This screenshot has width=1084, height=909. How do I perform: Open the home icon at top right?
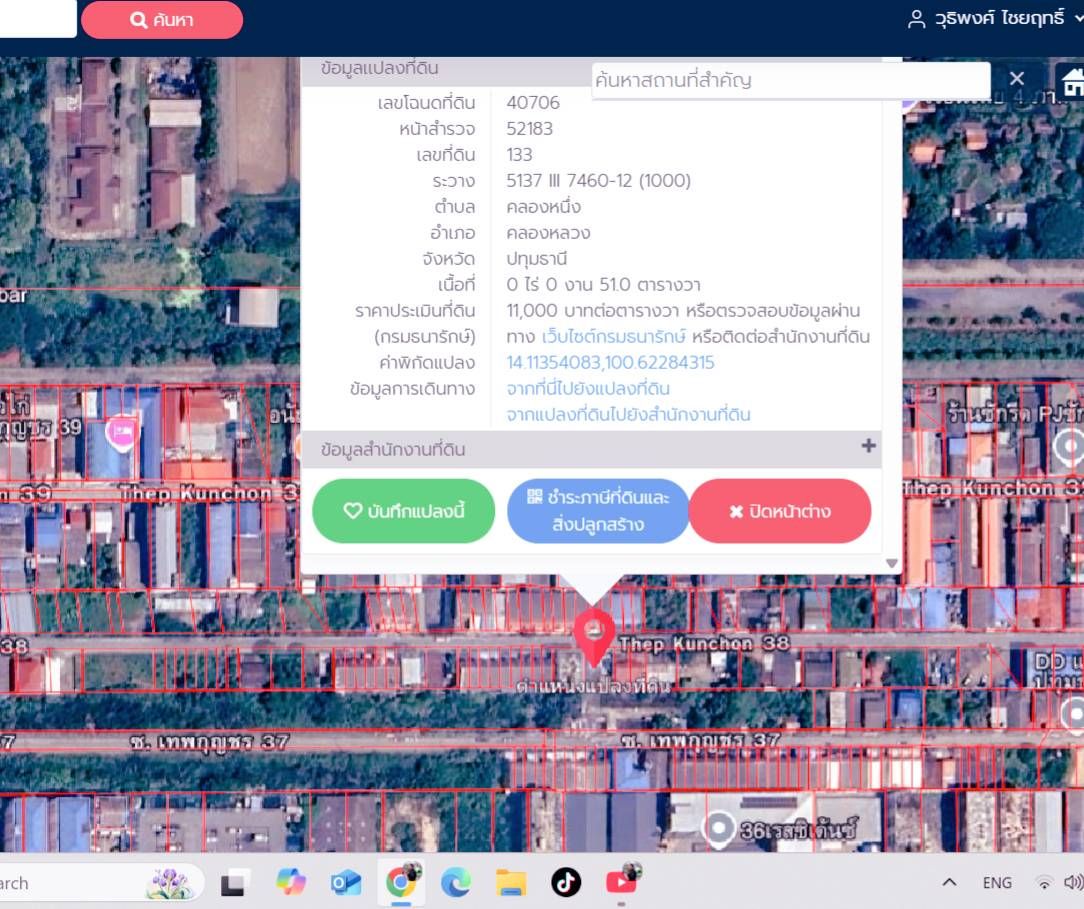tap(1073, 81)
